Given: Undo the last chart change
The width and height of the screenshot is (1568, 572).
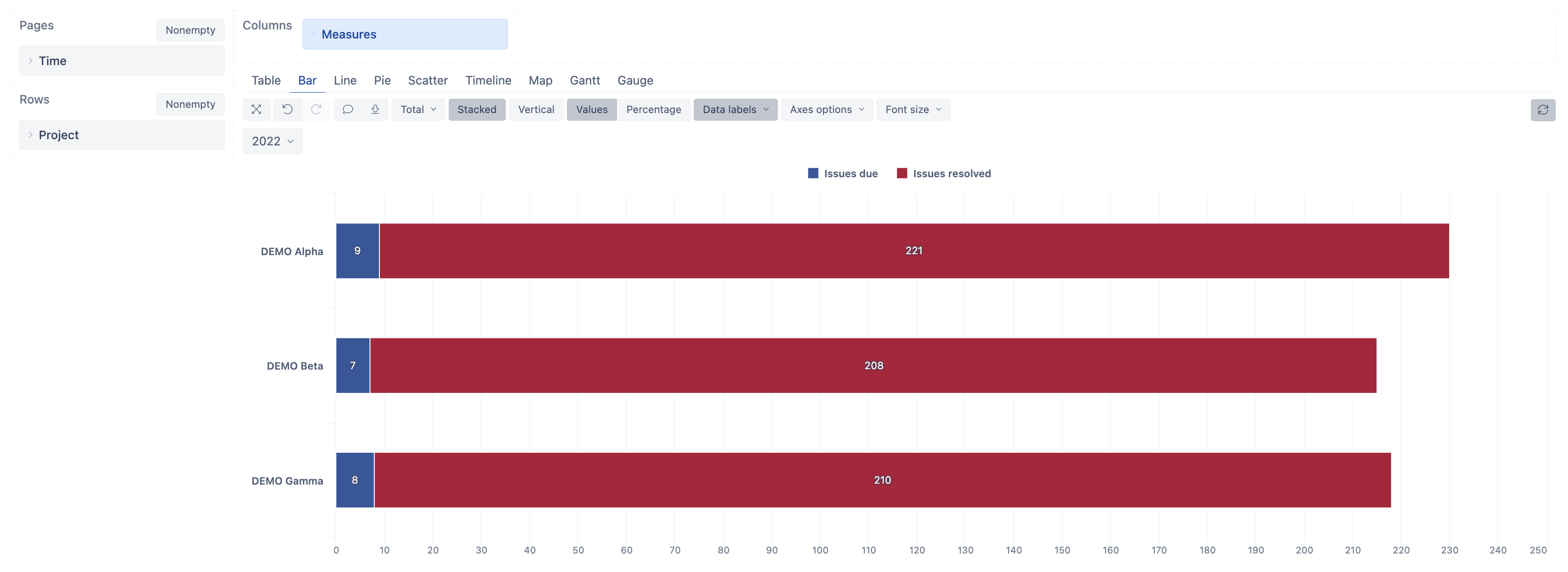Looking at the screenshot, I should (287, 110).
